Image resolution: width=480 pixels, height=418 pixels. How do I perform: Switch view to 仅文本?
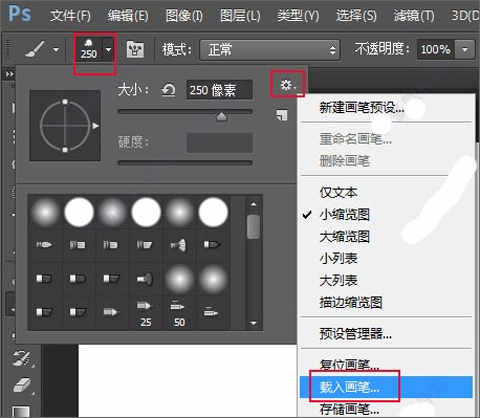(x=338, y=192)
